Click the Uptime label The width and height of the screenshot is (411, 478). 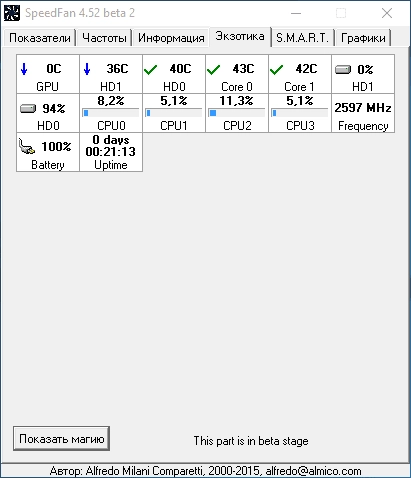111,165
